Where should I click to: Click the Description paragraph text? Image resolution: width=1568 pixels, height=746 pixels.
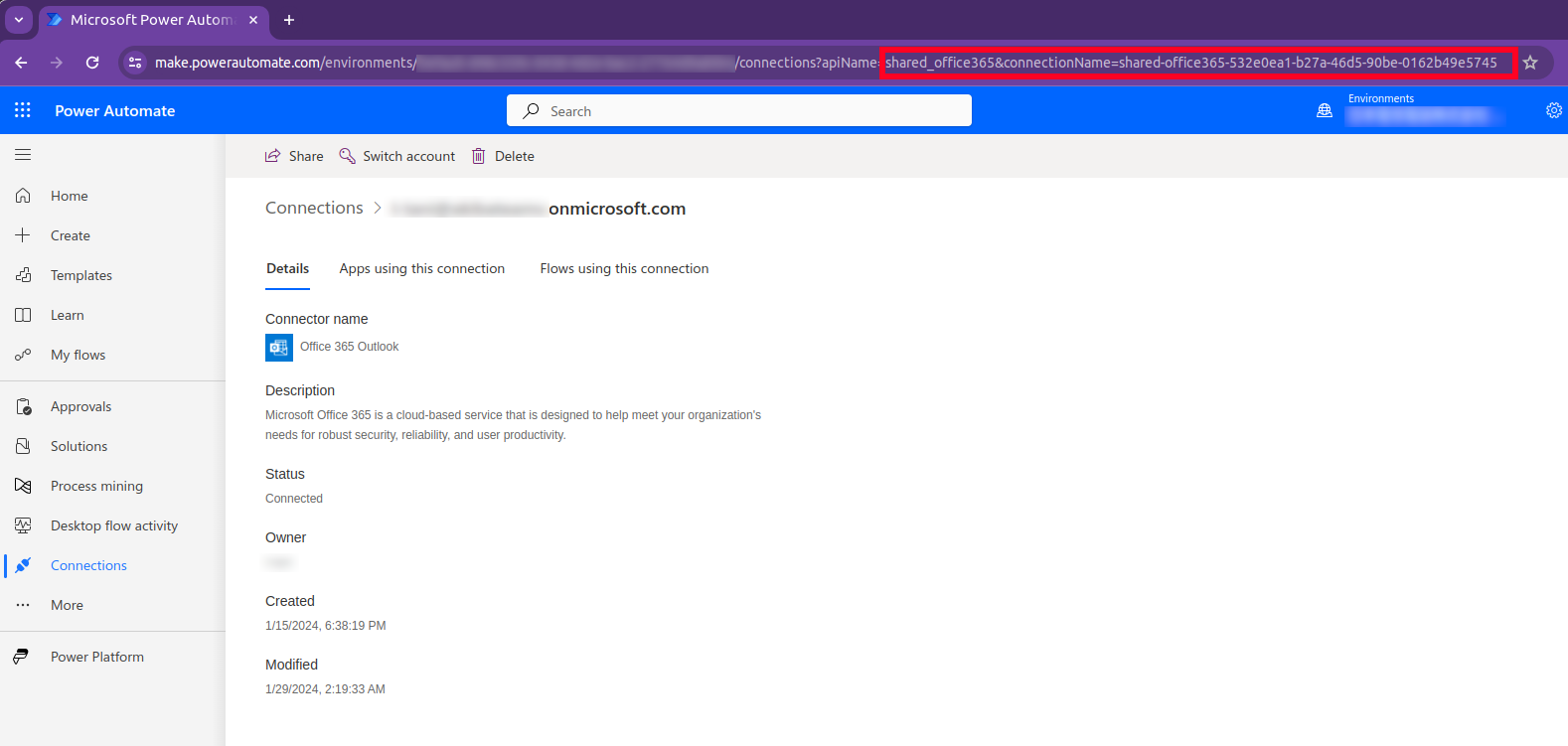(513, 425)
